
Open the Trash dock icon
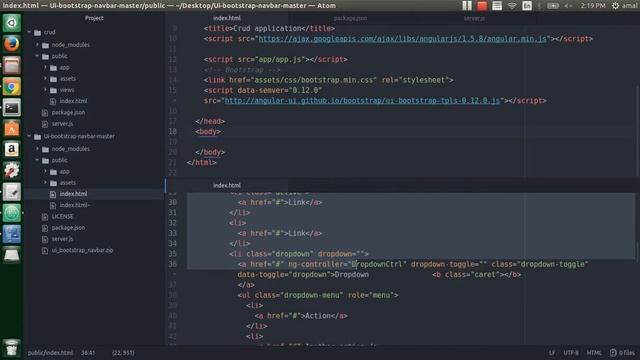click(x=11, y=347)
